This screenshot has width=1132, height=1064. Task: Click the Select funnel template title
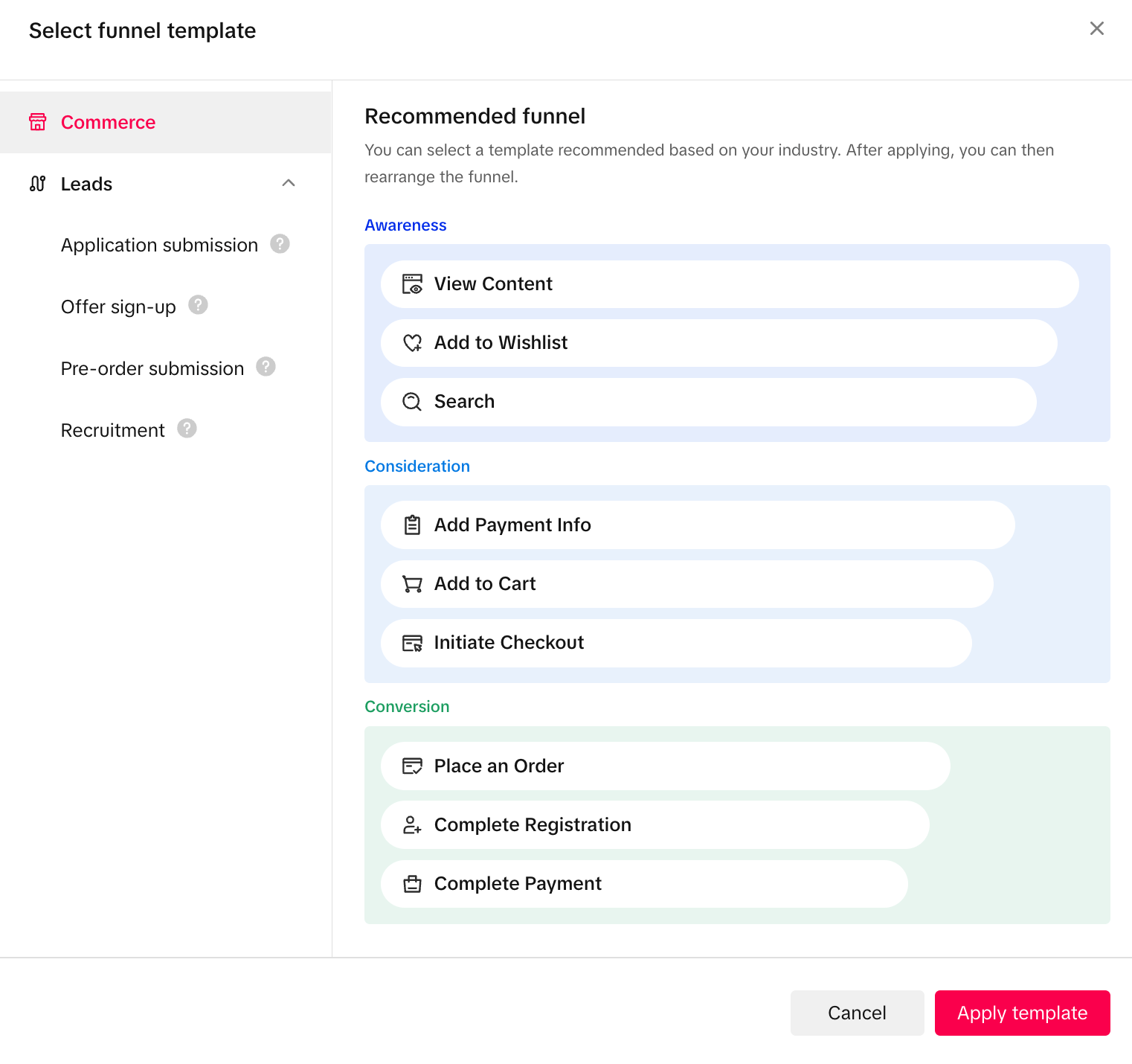142,31
